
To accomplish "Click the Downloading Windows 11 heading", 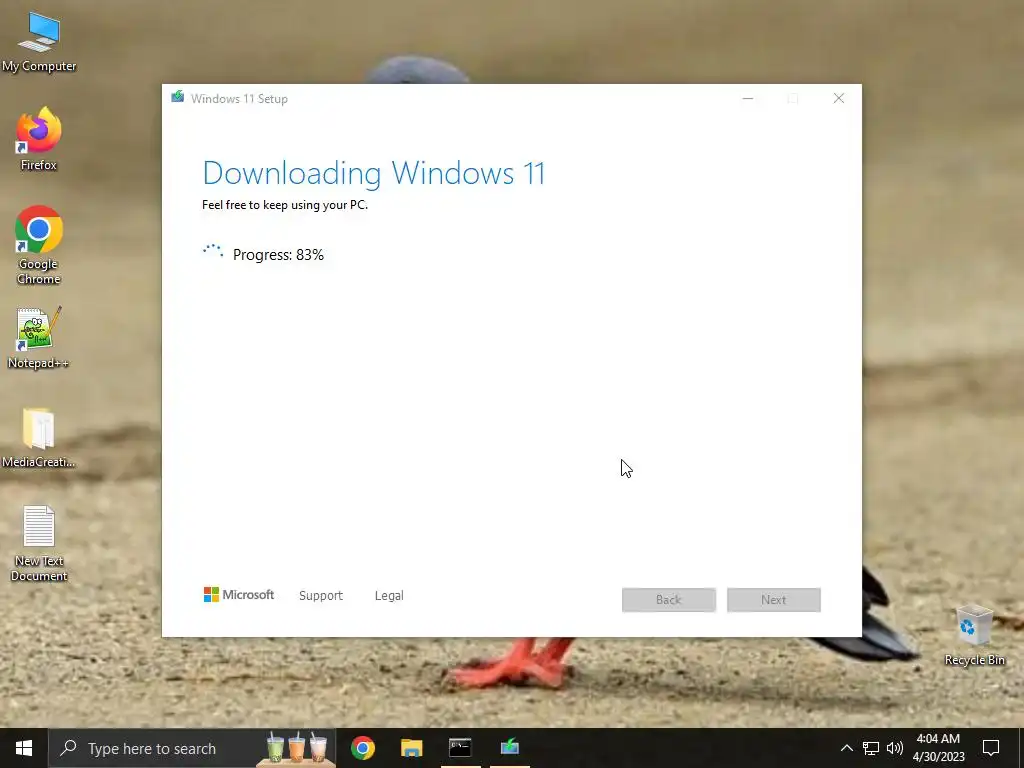I will [374, 173].
